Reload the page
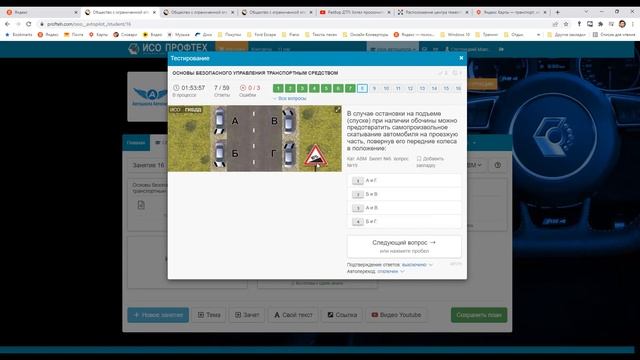The width and height of the screenshot is (640, 360). click(29, 24)
